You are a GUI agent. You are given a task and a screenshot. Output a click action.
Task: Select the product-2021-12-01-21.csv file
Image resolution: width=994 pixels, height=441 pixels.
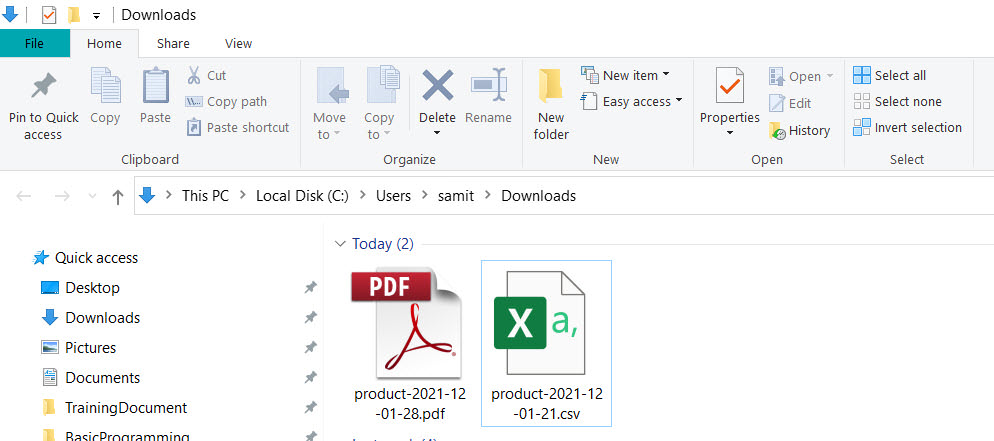546,343
